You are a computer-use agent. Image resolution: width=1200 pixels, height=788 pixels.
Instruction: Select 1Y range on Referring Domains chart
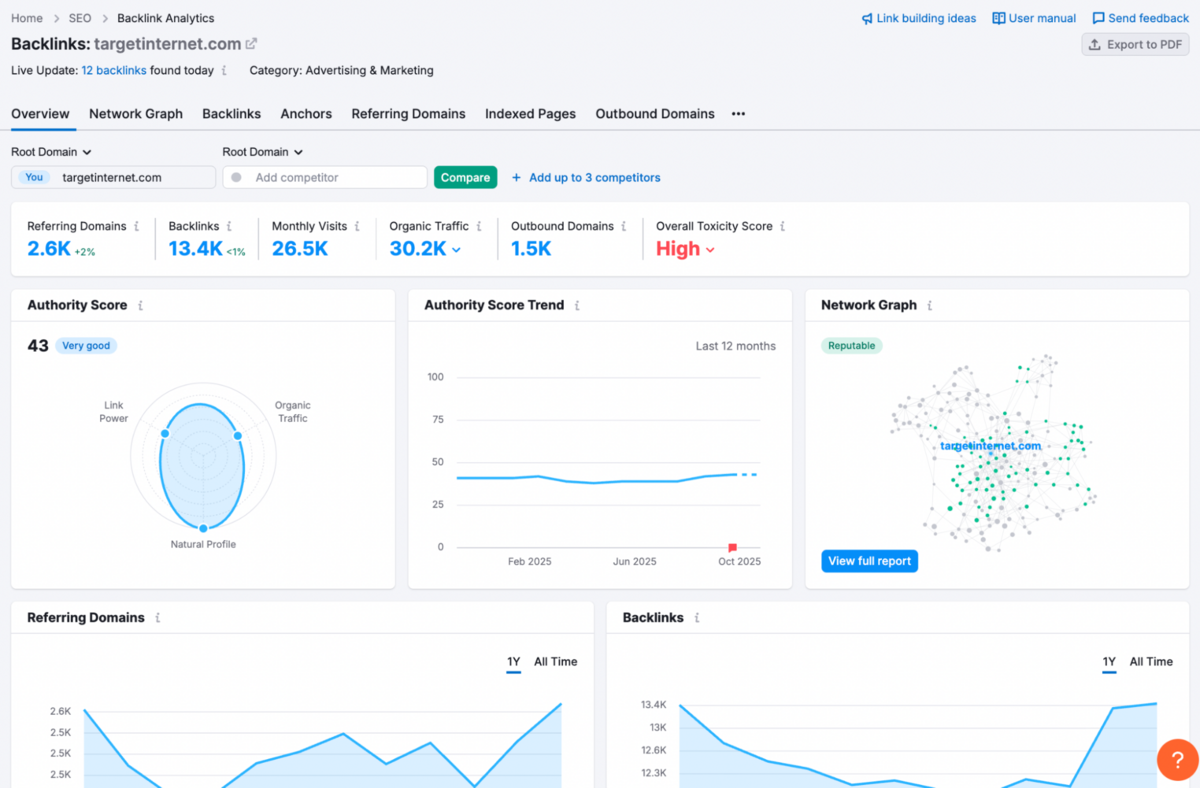click(x=514, y=662)
